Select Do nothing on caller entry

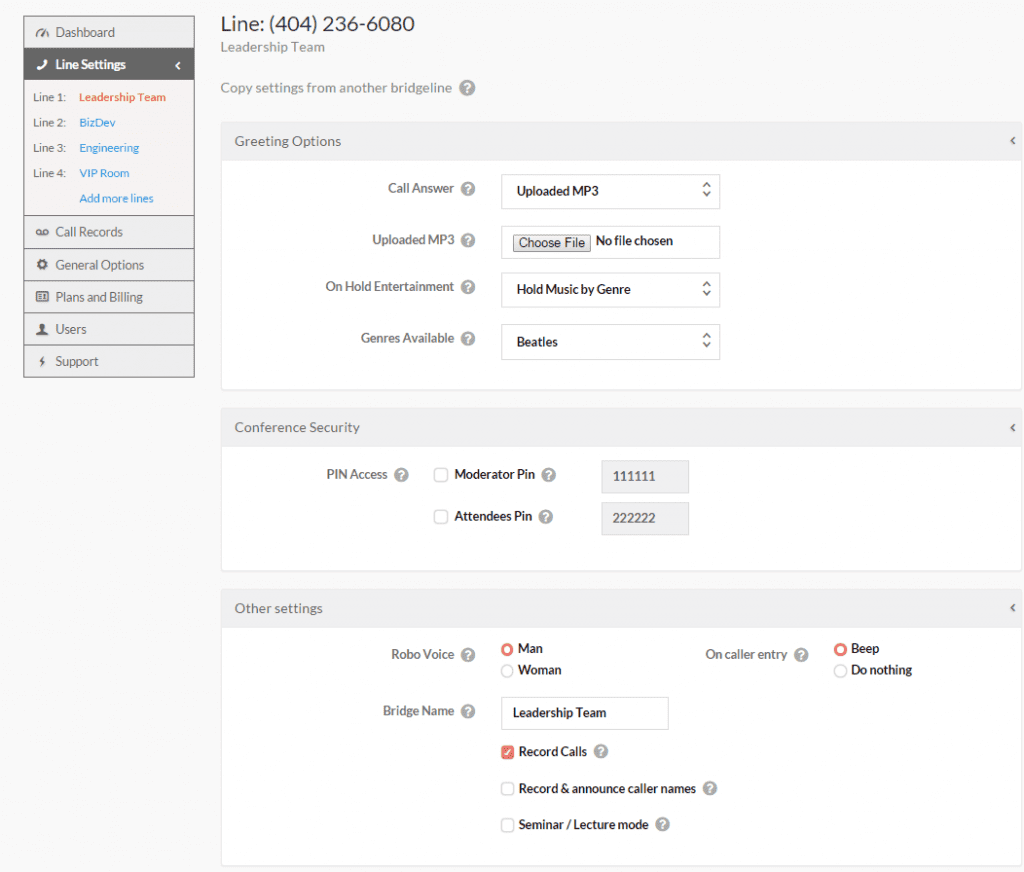(x=840, y=671)
